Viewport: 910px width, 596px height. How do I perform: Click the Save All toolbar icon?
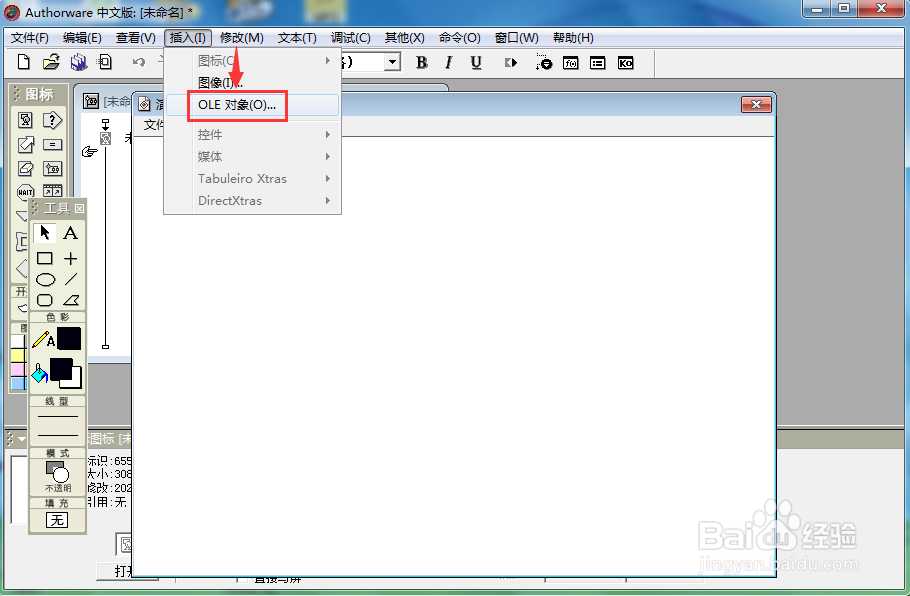78,62
